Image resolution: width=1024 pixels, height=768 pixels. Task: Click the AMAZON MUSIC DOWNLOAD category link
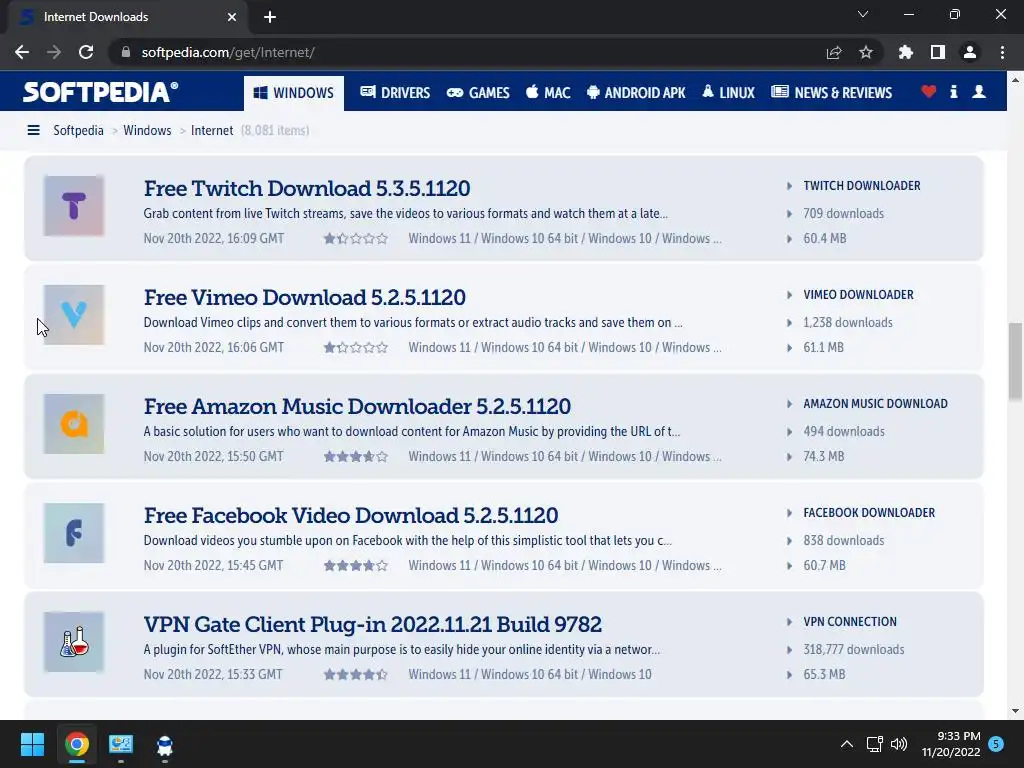click(875, 404)
